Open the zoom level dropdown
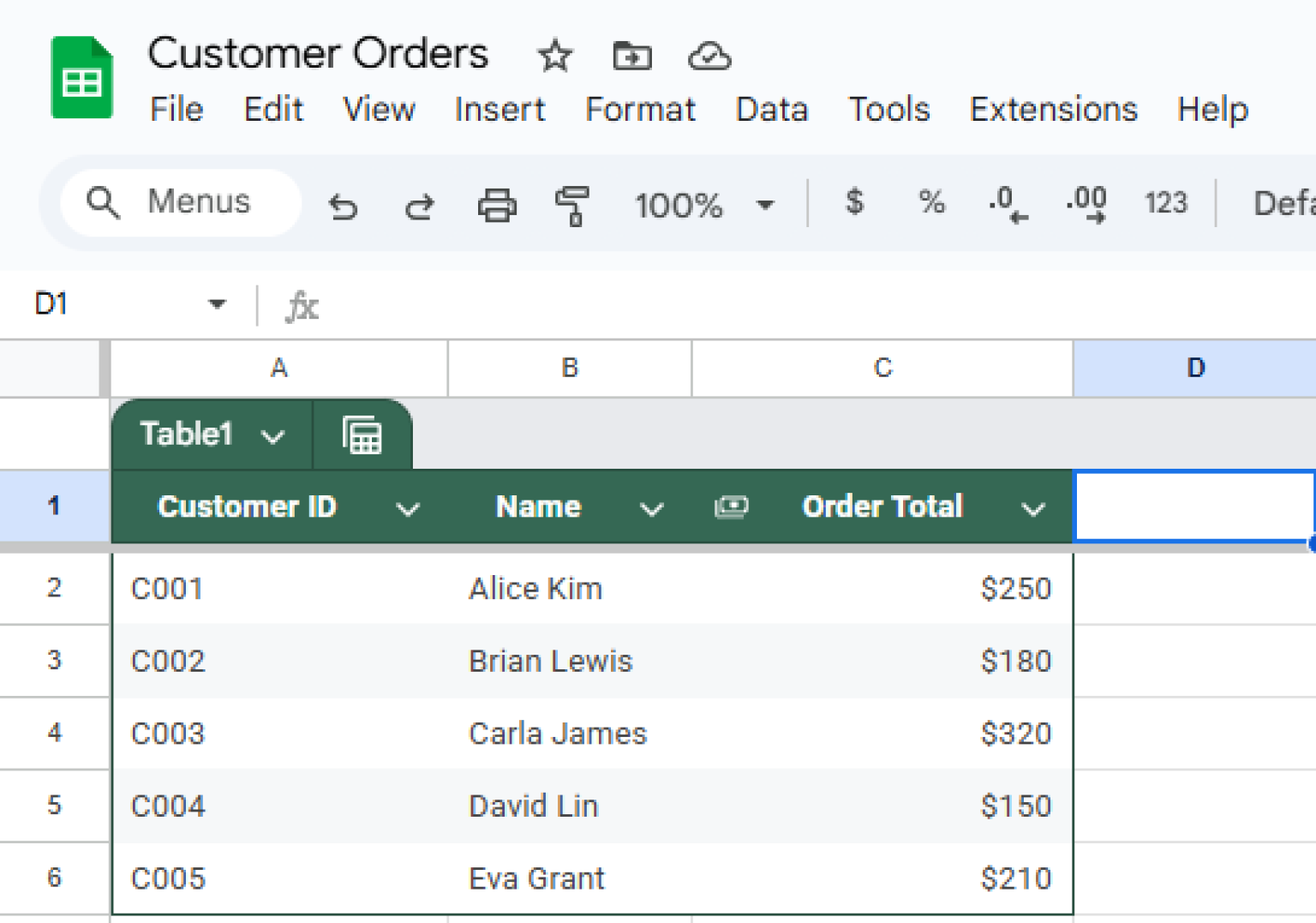The image size is (1316, 923). point(765,206)
